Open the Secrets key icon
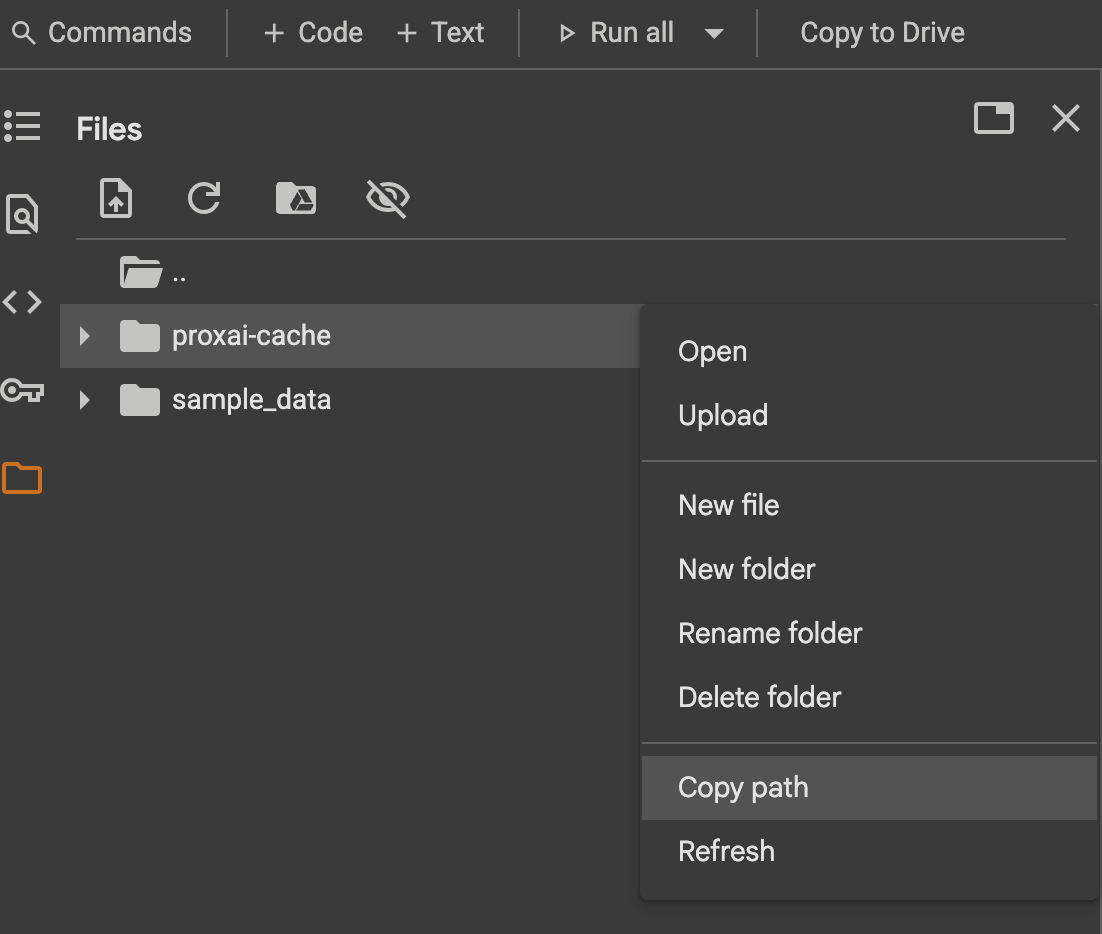Viewport: 1102px width, 934px height. pos(22,390)
